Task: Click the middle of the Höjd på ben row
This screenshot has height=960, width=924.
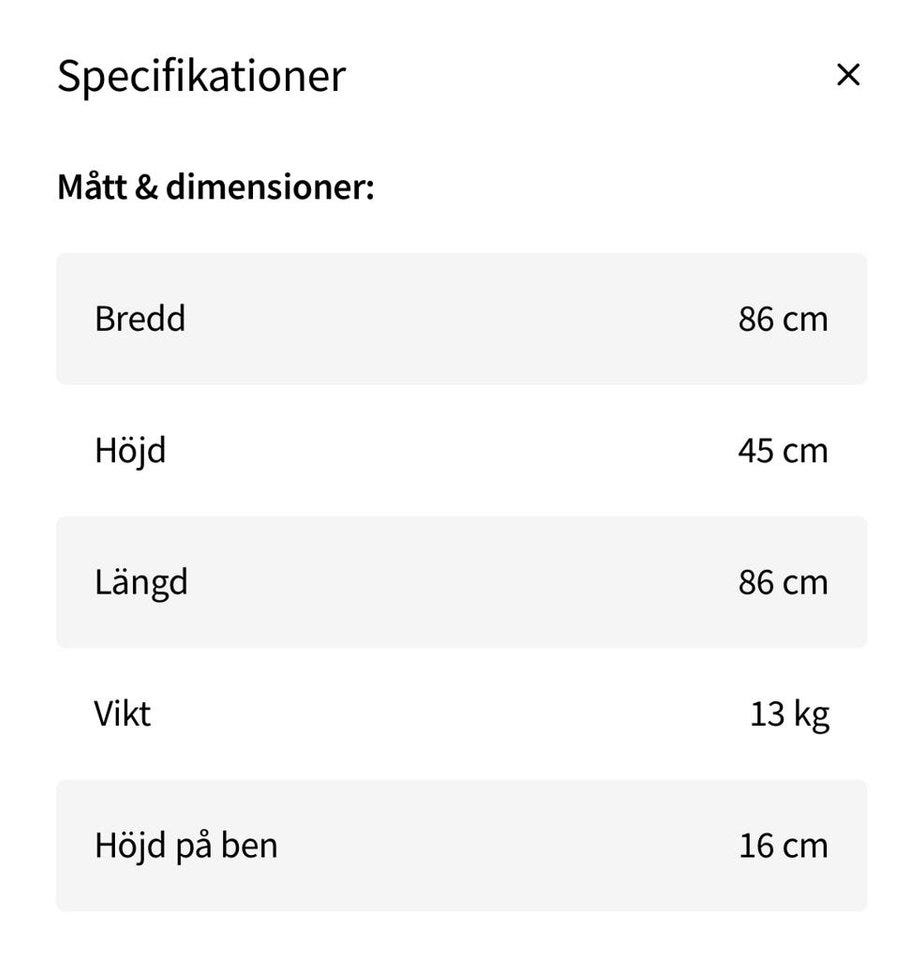Action: pyautogui.click(x=462, y=846)
